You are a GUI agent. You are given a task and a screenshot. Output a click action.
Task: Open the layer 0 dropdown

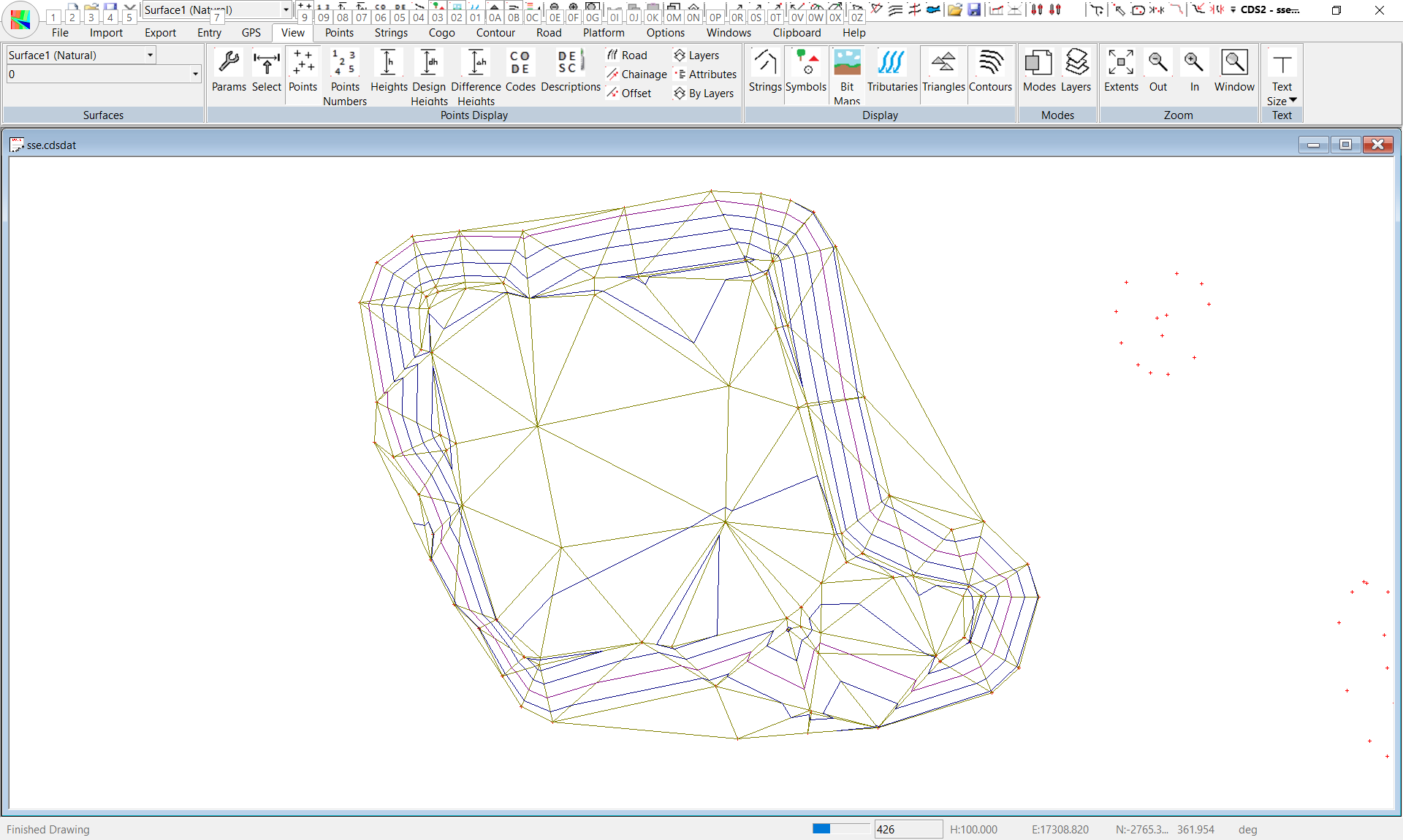[195, 74]
